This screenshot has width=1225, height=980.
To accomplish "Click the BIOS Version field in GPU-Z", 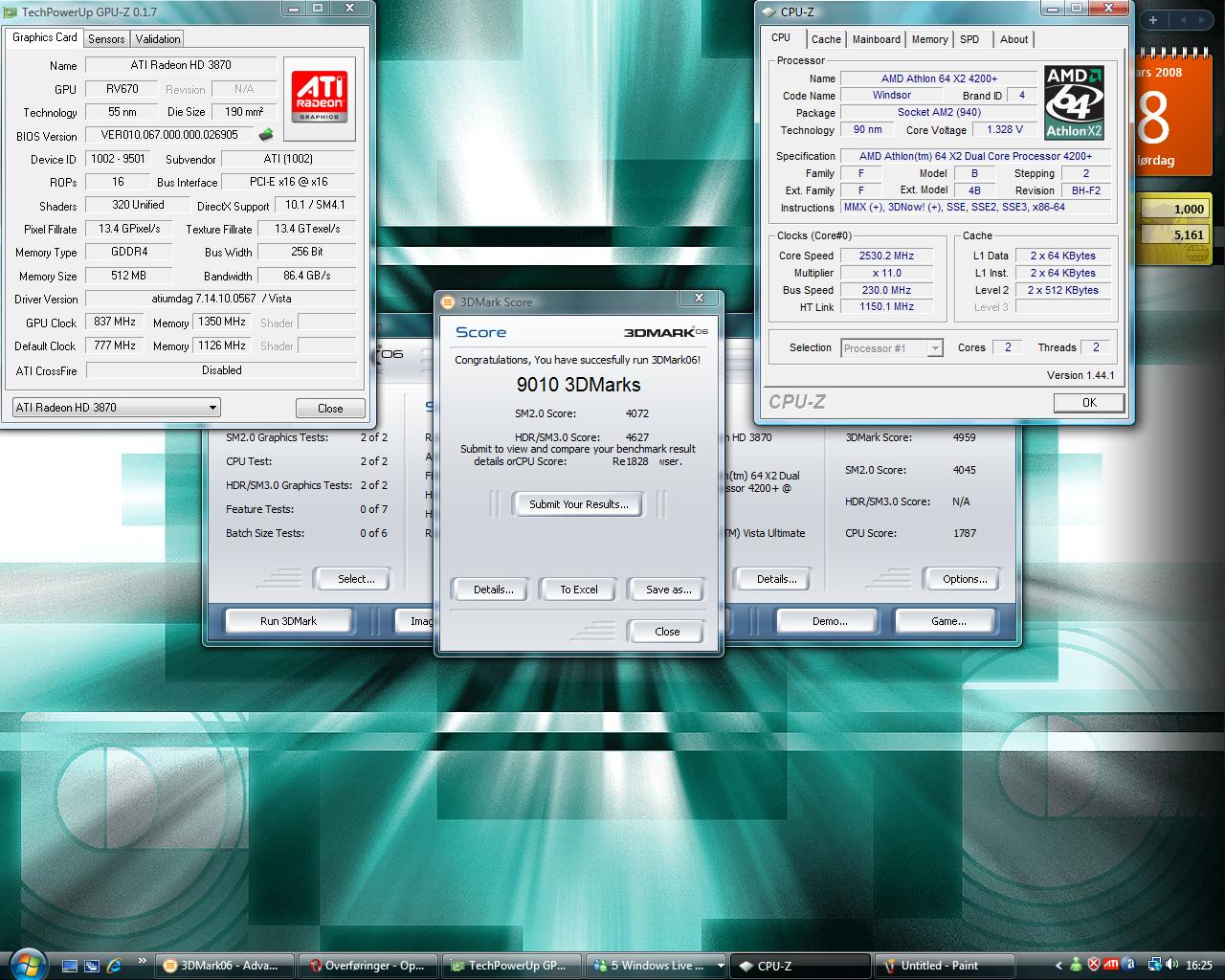I will pos(170,135).
